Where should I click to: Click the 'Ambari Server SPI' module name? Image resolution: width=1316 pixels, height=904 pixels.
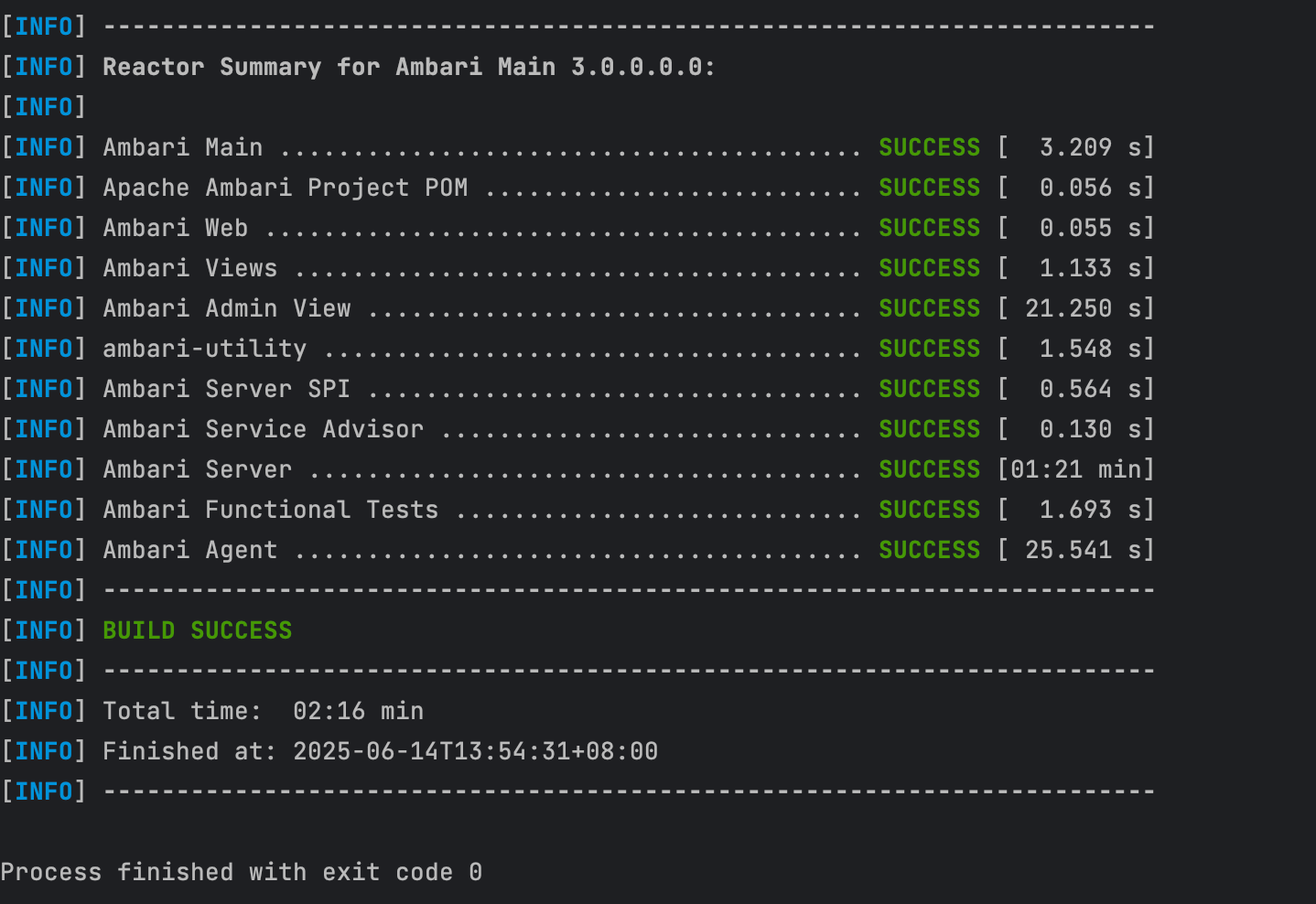[227, 389]
